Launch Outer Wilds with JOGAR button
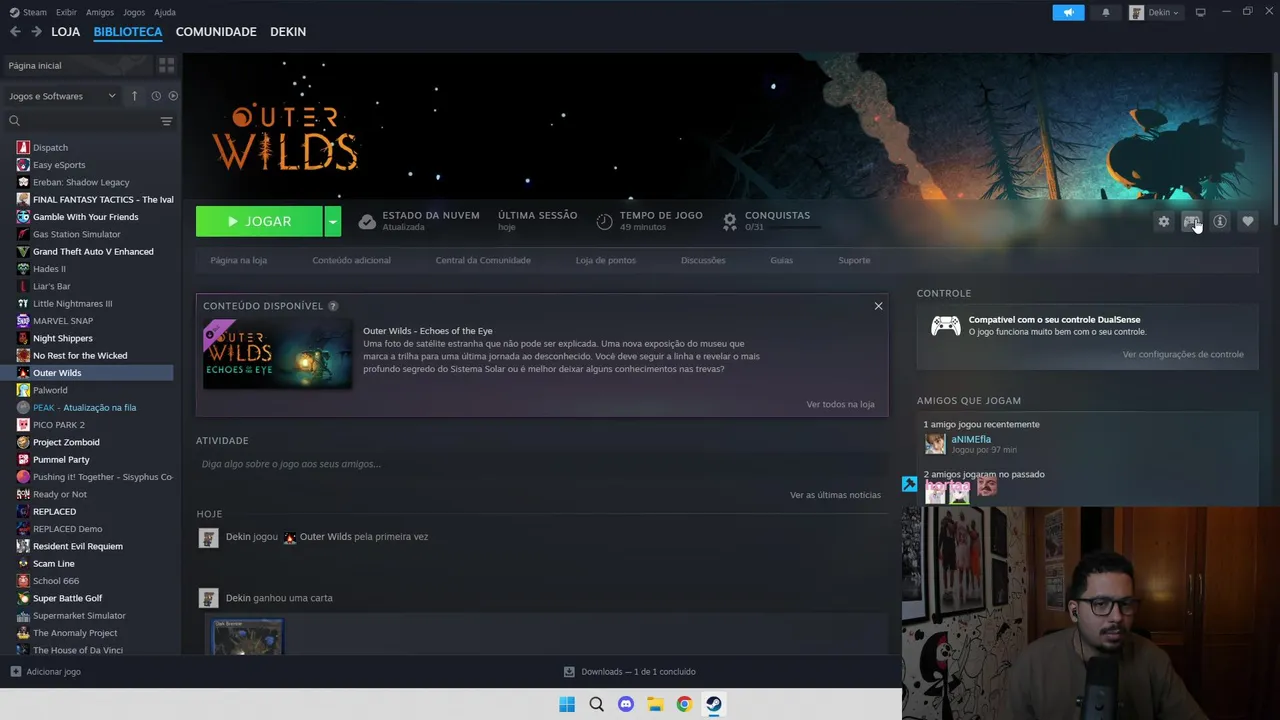The image size is (1280, 720). click(259, 222)
